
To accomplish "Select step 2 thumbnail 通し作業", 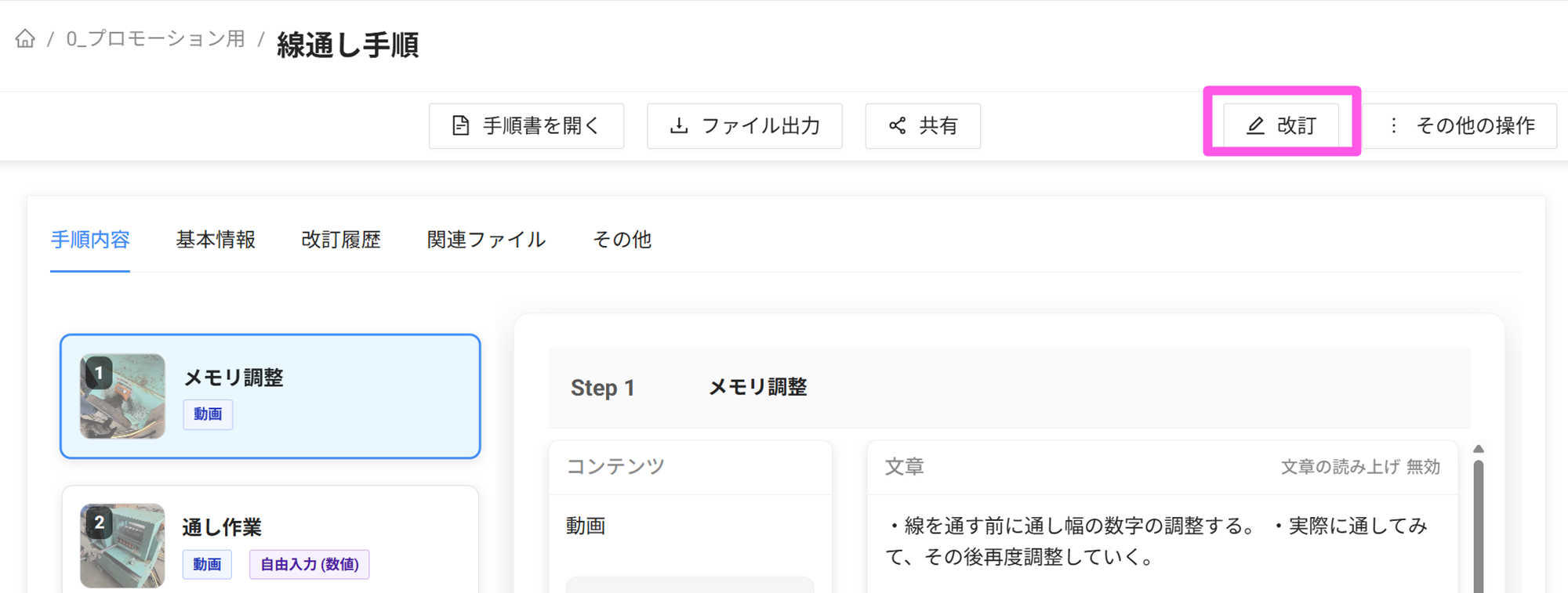I will [122, 545].
